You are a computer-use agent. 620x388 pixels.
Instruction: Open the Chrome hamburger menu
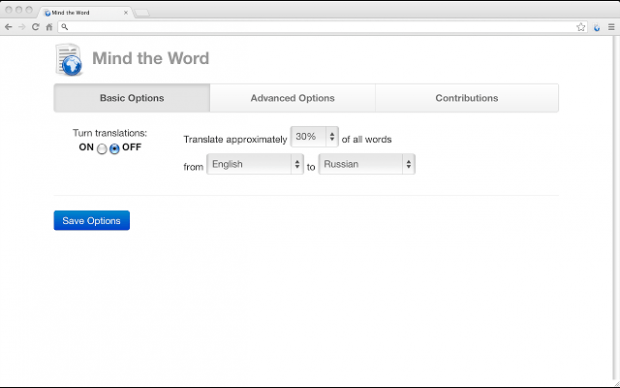pos(611,27)
